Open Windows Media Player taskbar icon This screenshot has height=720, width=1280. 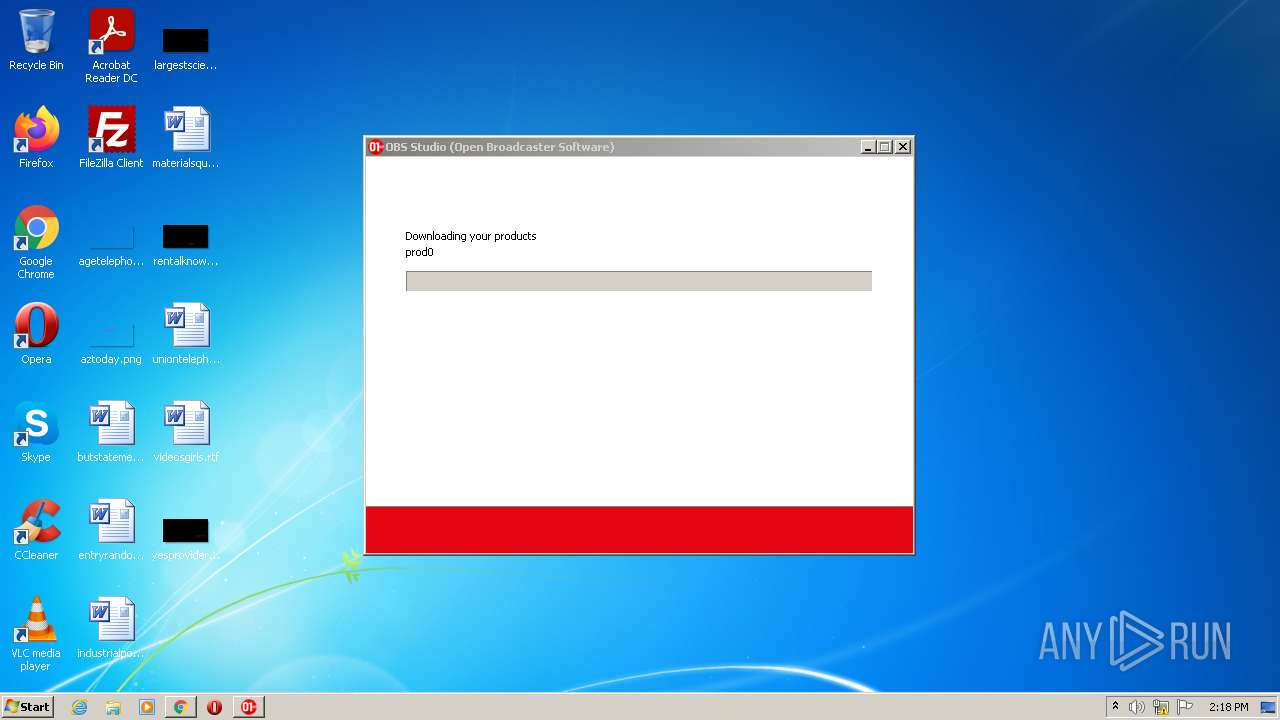pos(147,707)
